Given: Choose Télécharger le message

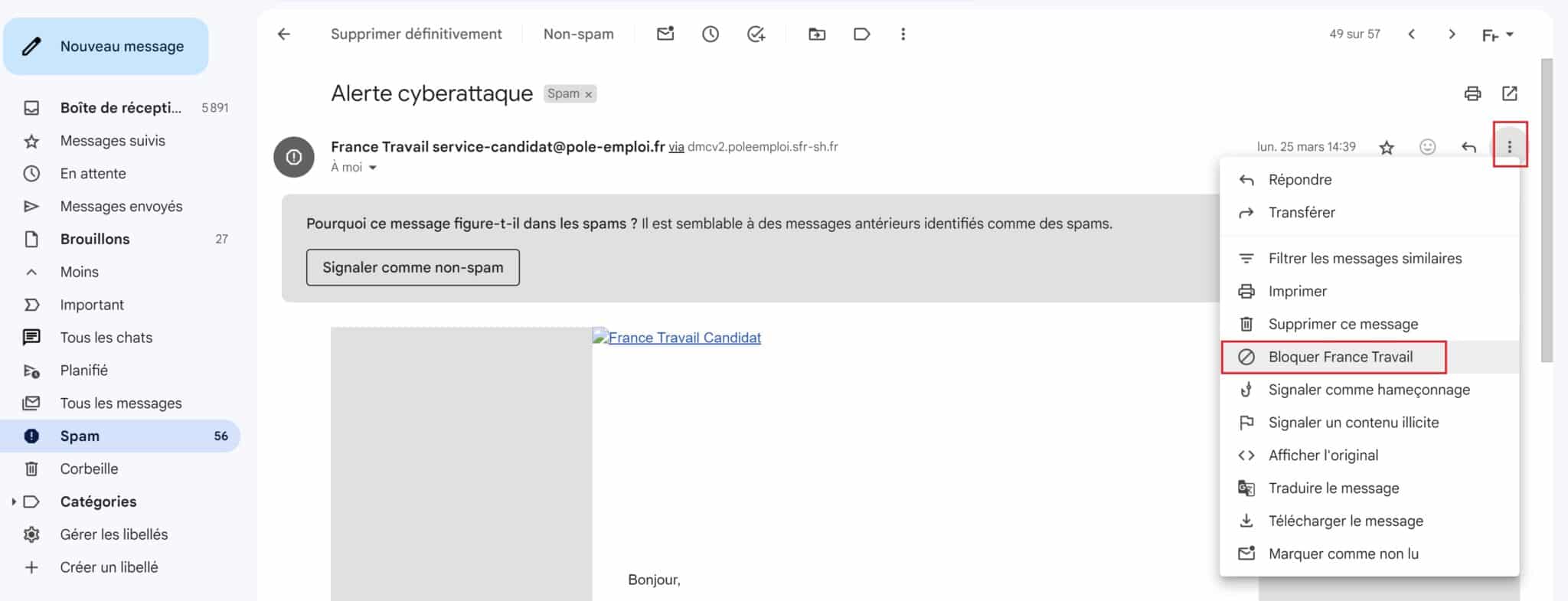Looking at the screenshot, I should click(1369, 522).
